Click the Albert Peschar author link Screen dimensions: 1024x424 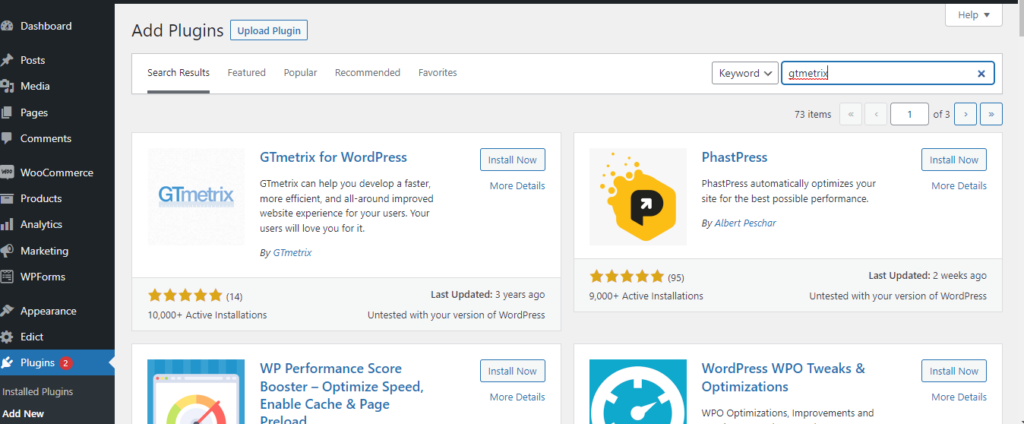[745, 223]
